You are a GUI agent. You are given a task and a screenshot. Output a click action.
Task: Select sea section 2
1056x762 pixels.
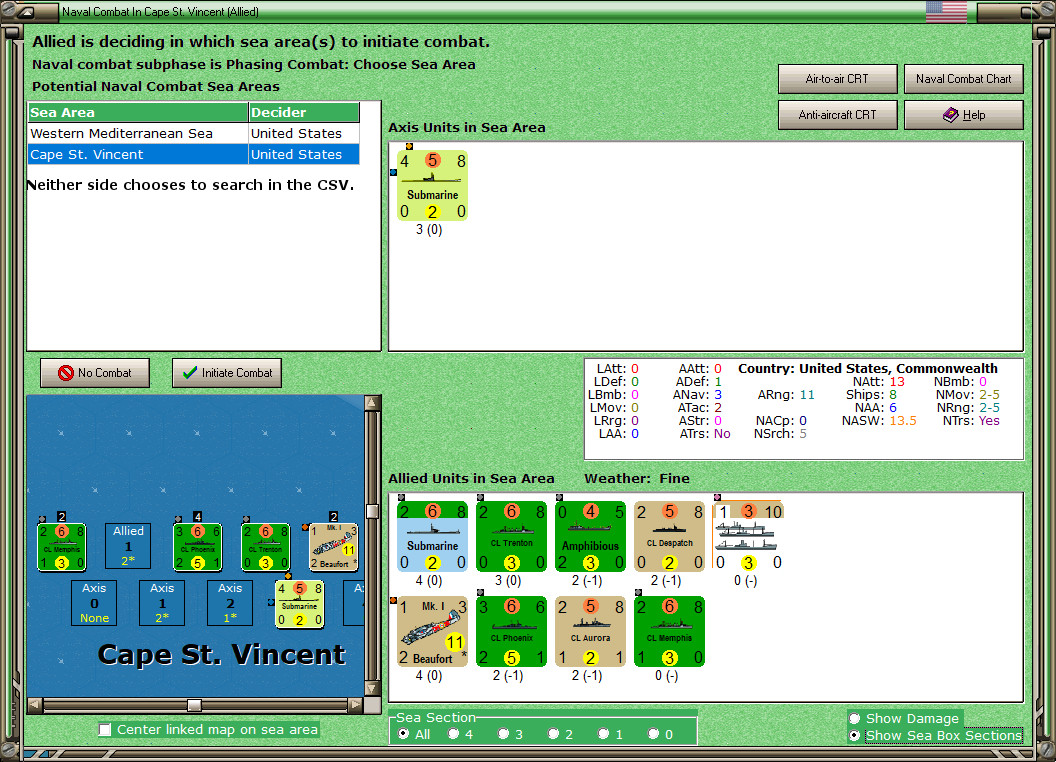click(553, 734)
